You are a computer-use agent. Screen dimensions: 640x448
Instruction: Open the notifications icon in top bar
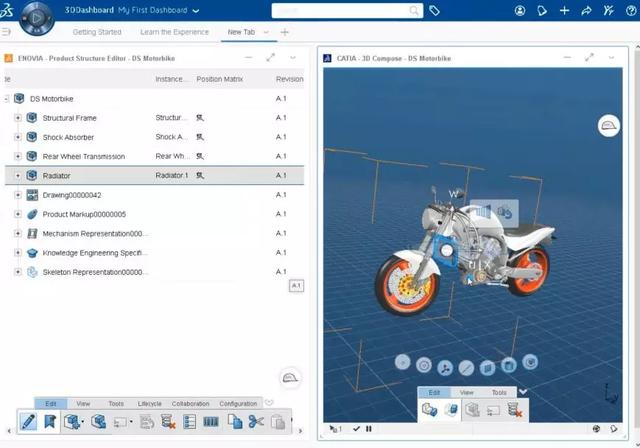pyautogui.click(x=542, y=11)
